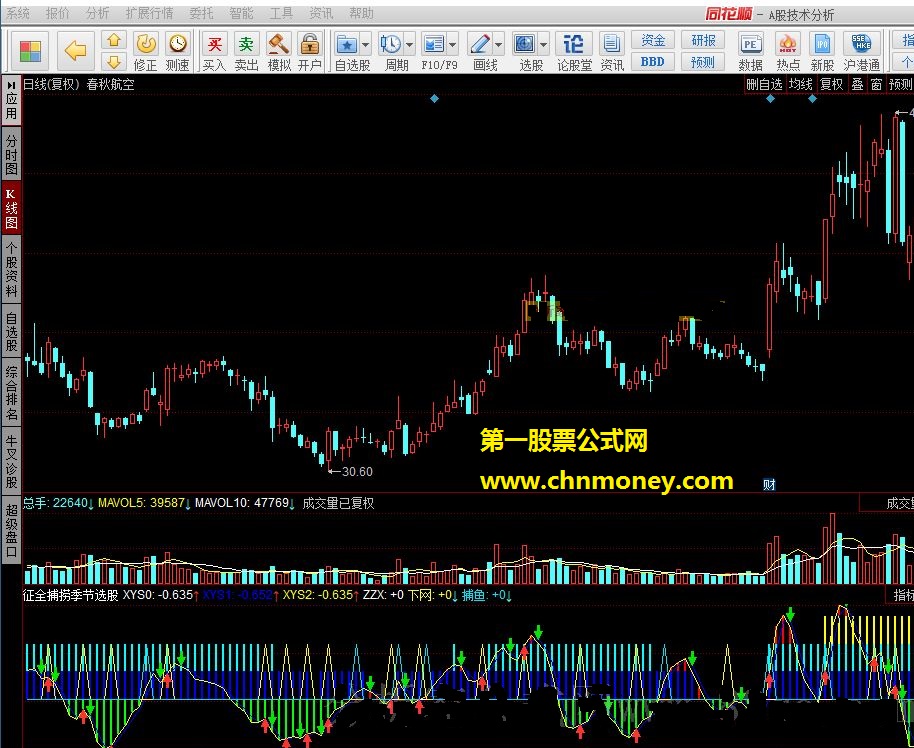This screenshot has height=748, width=914.
Task: Click the up arrow page button
Action: coord(114,40)
